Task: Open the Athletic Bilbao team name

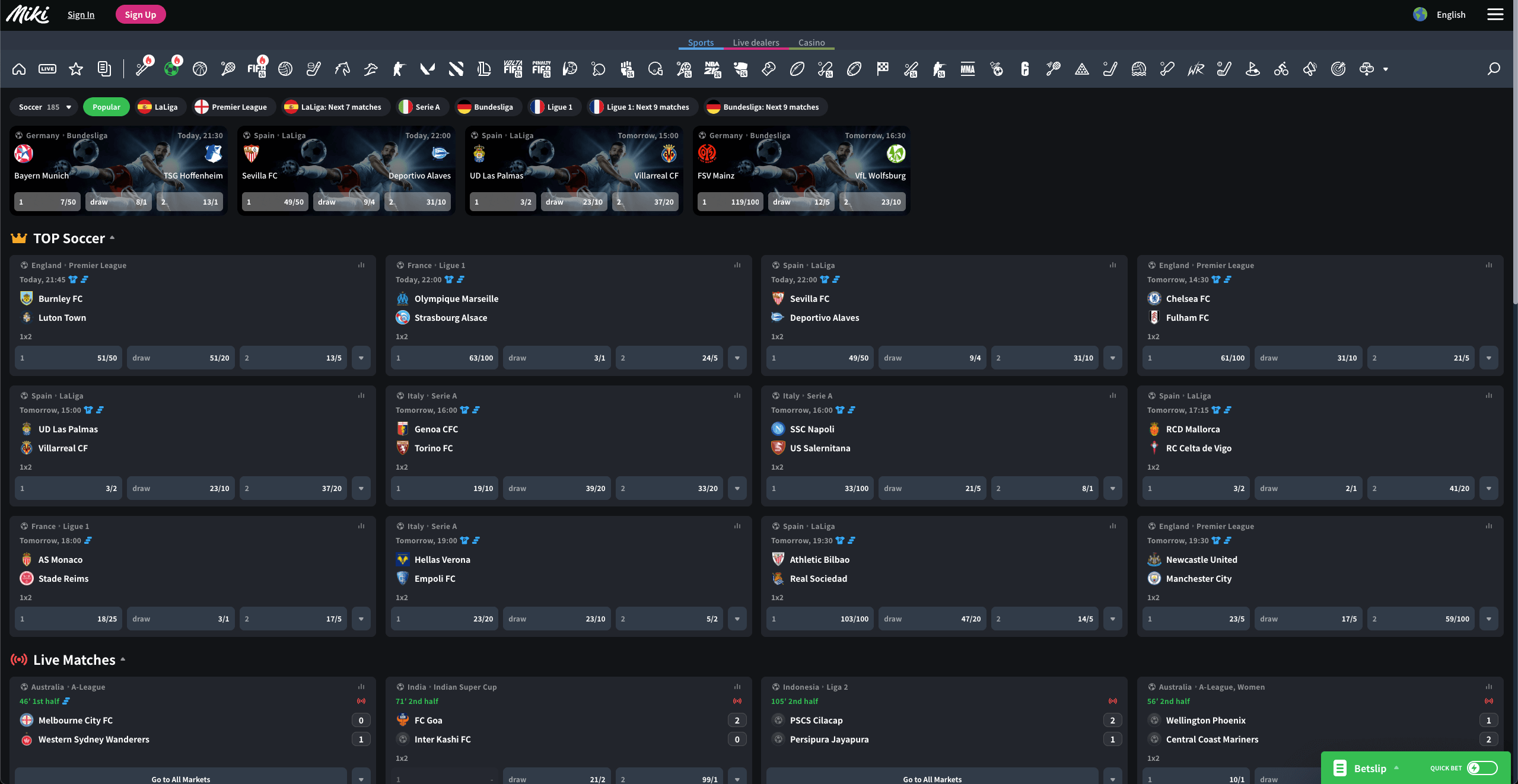Action: (x=819, y=560)
